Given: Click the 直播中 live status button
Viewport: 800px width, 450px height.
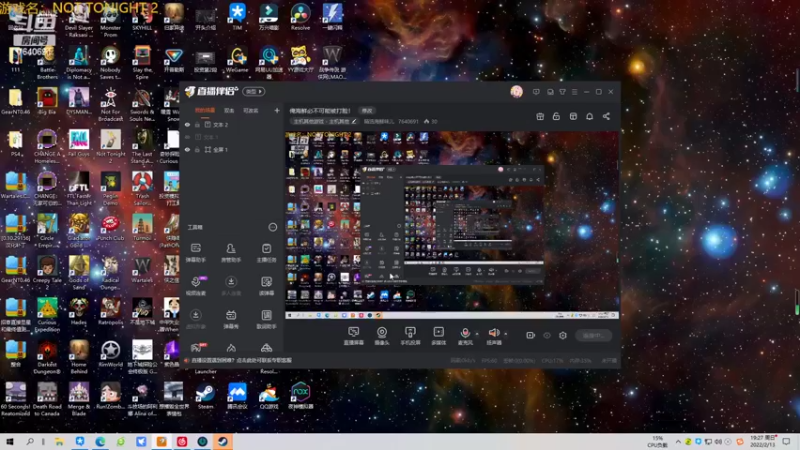Looking at the screenshot, I should (593, 335).
